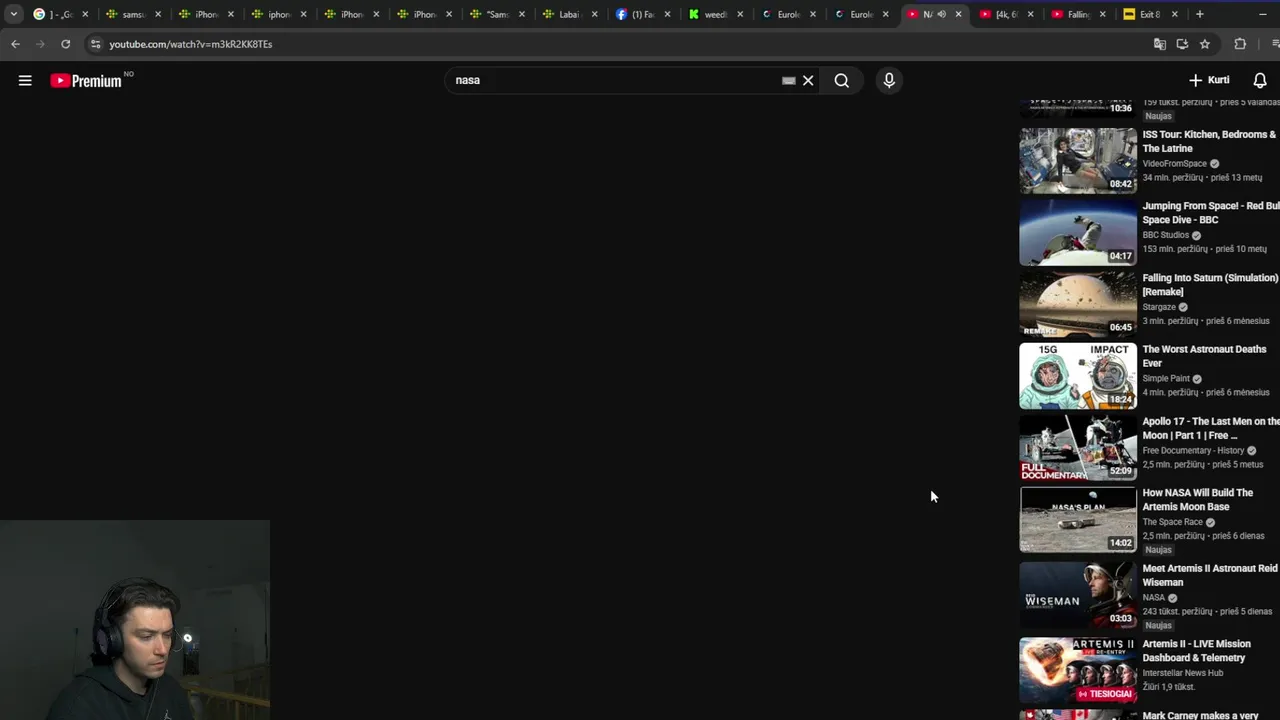The height and width of the screenshot is (720, 1280).
Task: View site information for youtube.com
Action: pyautogui.click(x=95, y=44)
